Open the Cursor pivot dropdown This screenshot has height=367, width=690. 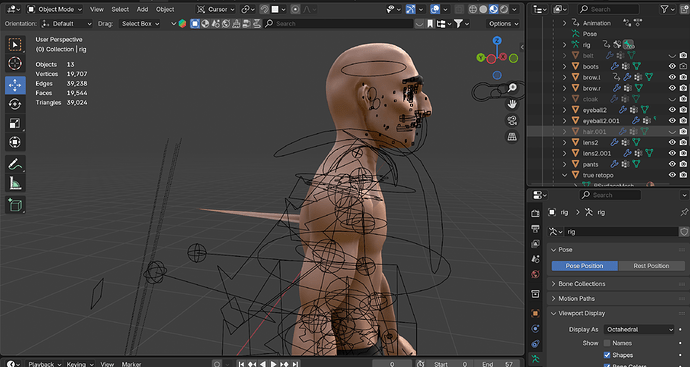[x=216, y=9]
